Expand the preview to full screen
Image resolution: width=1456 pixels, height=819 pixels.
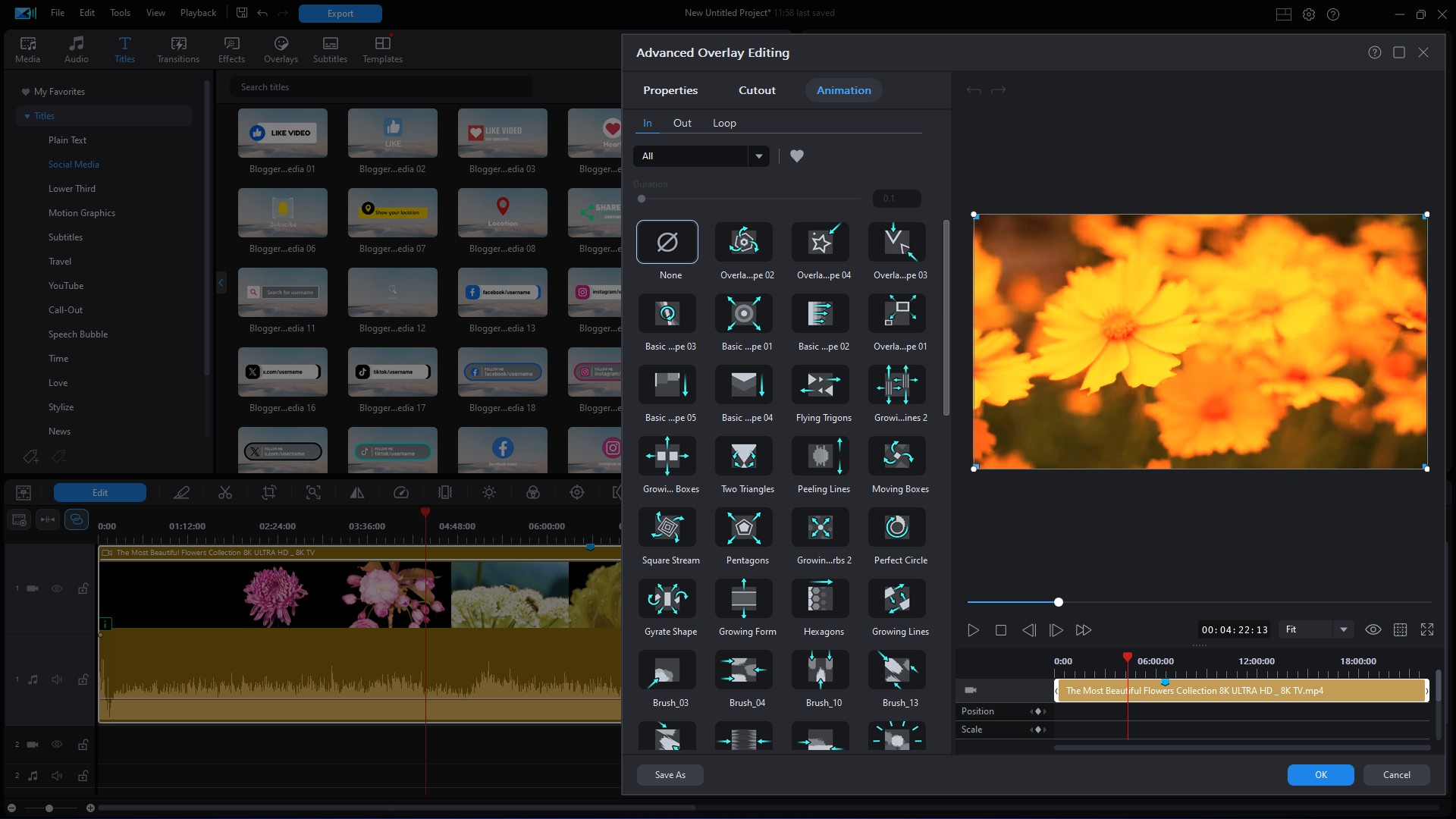pyautogui.click(x=1427, y=629)
